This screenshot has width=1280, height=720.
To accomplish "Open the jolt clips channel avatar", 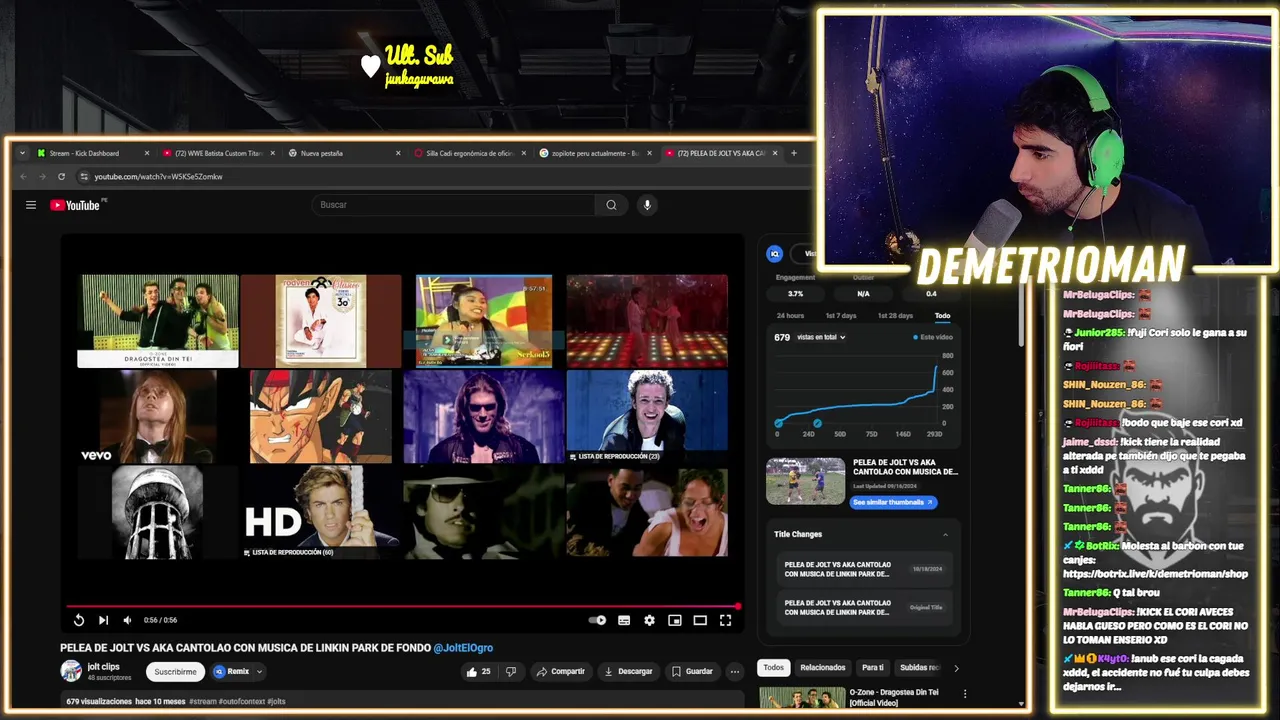I will click(71, 671).
